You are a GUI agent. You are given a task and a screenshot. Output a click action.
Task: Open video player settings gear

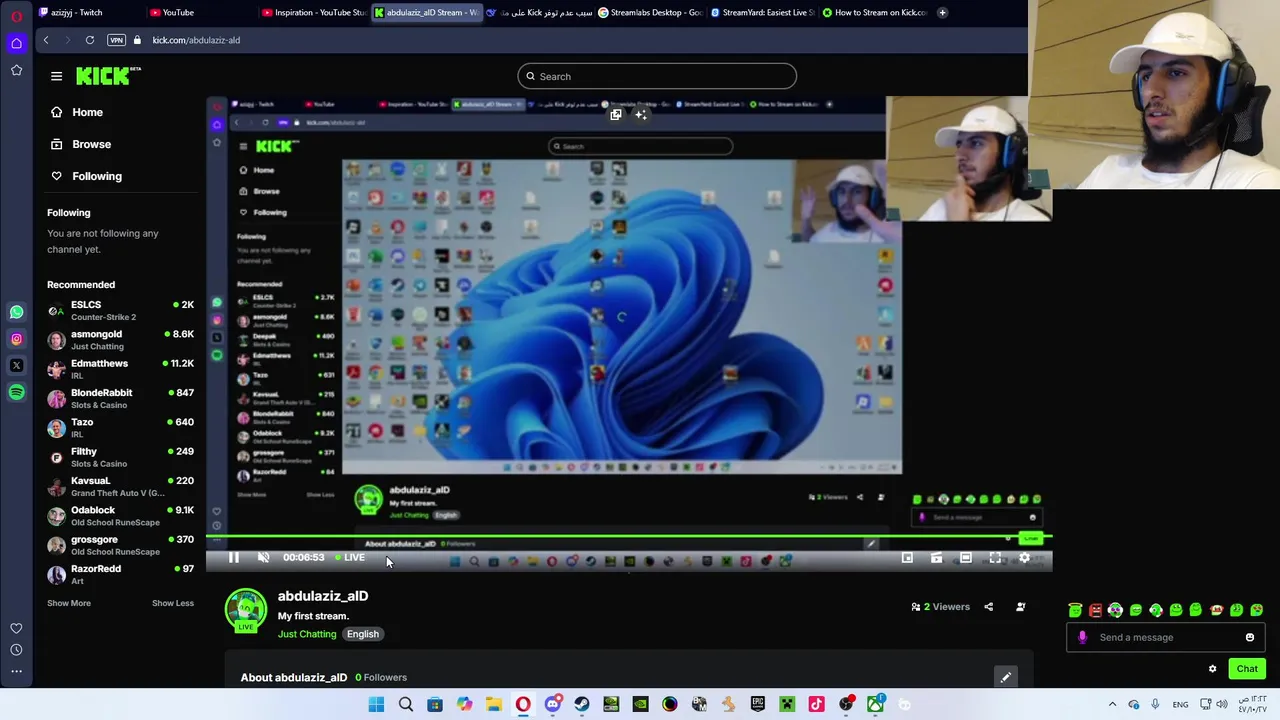pyautogui.click(x=1024, y=558)
